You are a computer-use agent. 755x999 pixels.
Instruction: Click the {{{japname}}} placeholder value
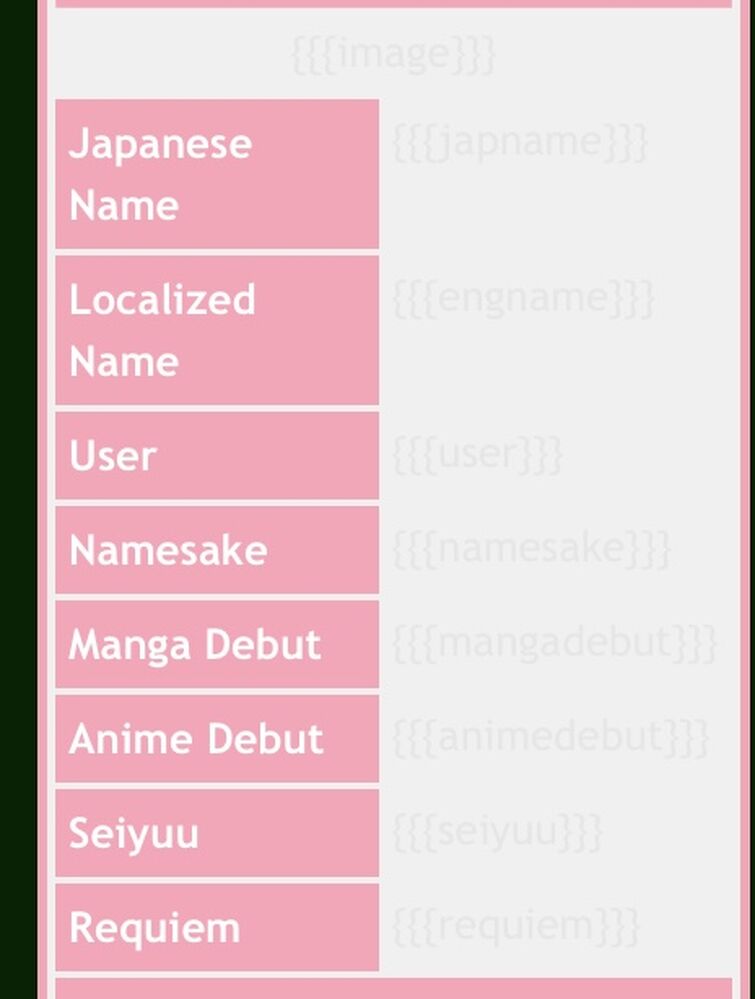click(521, 143)
